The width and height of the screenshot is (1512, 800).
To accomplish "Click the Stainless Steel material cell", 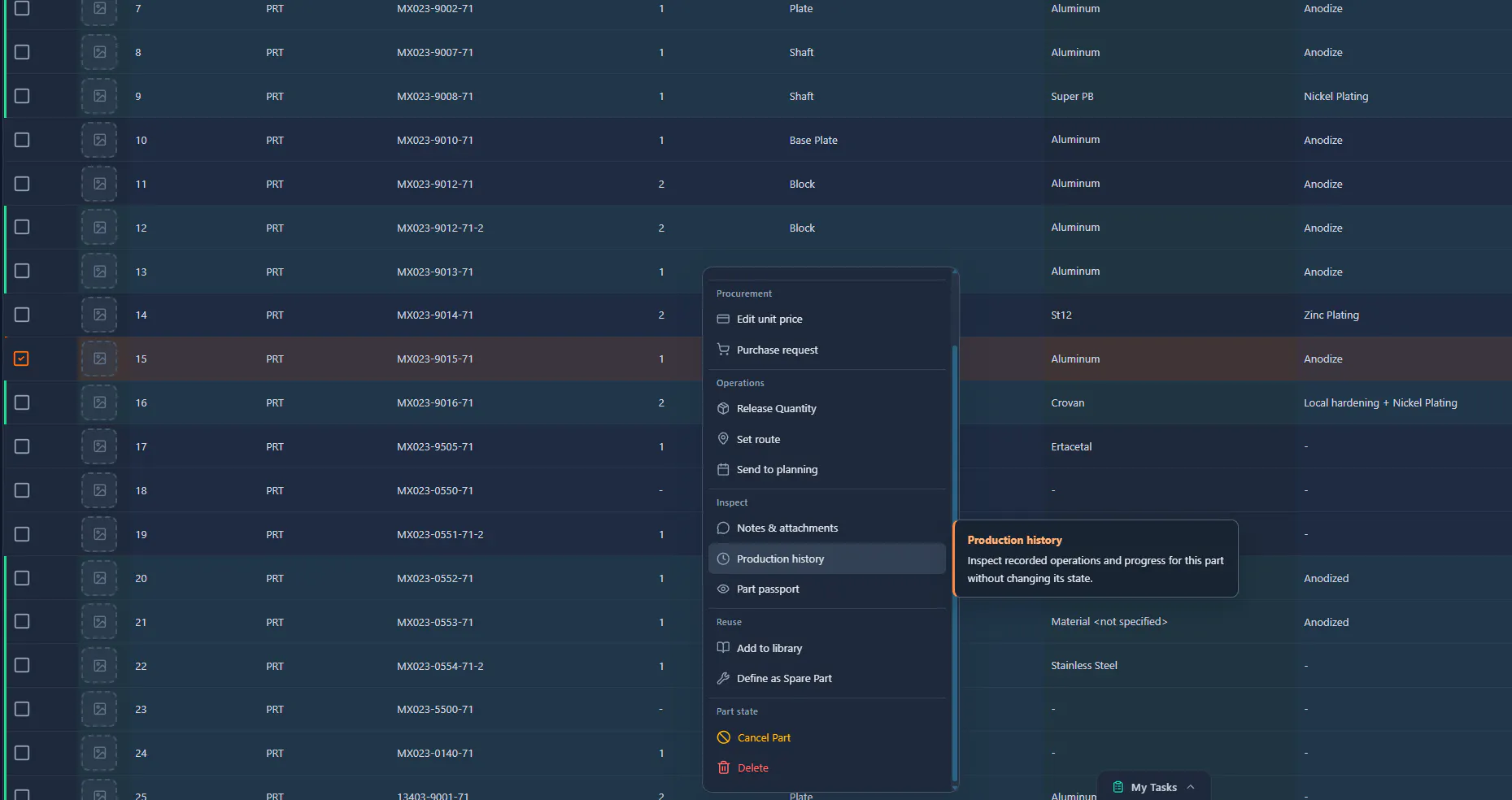I will pyautogui.click(x=1084, y=665).
